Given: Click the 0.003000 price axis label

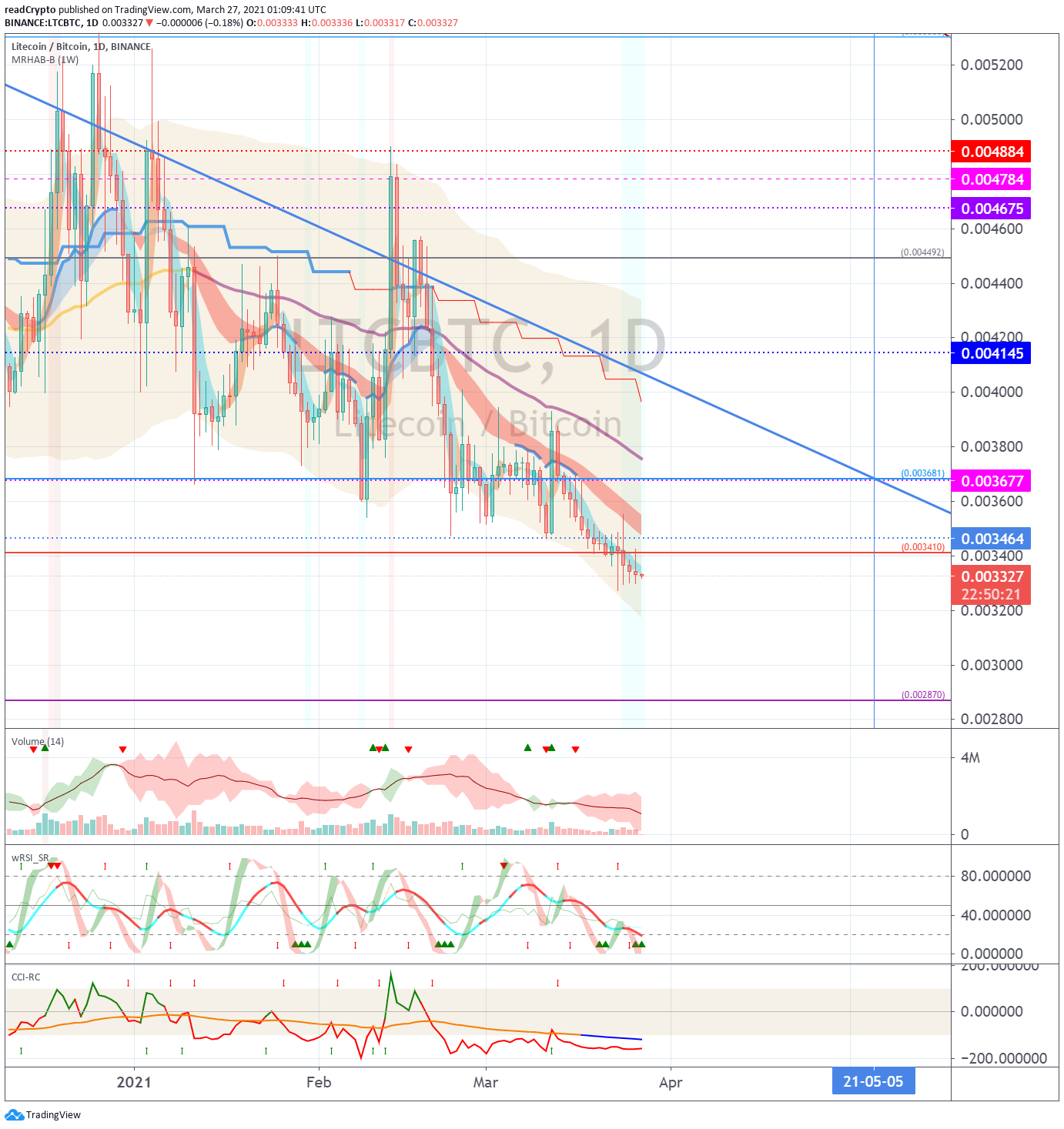Looking at the screenshot, I should pos(992,665).
